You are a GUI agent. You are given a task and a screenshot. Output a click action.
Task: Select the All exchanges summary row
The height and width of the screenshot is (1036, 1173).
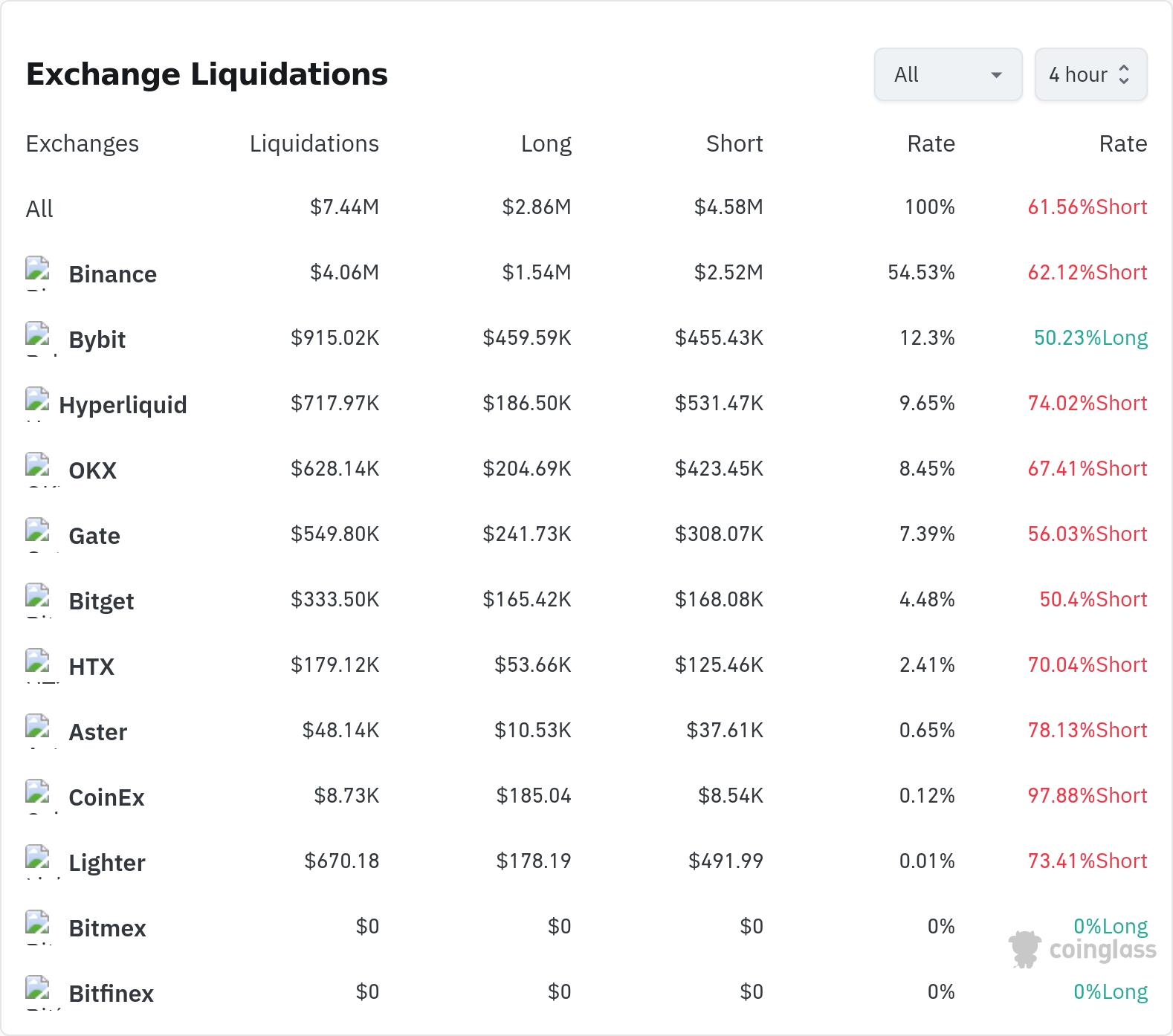[x=586, y=207]
